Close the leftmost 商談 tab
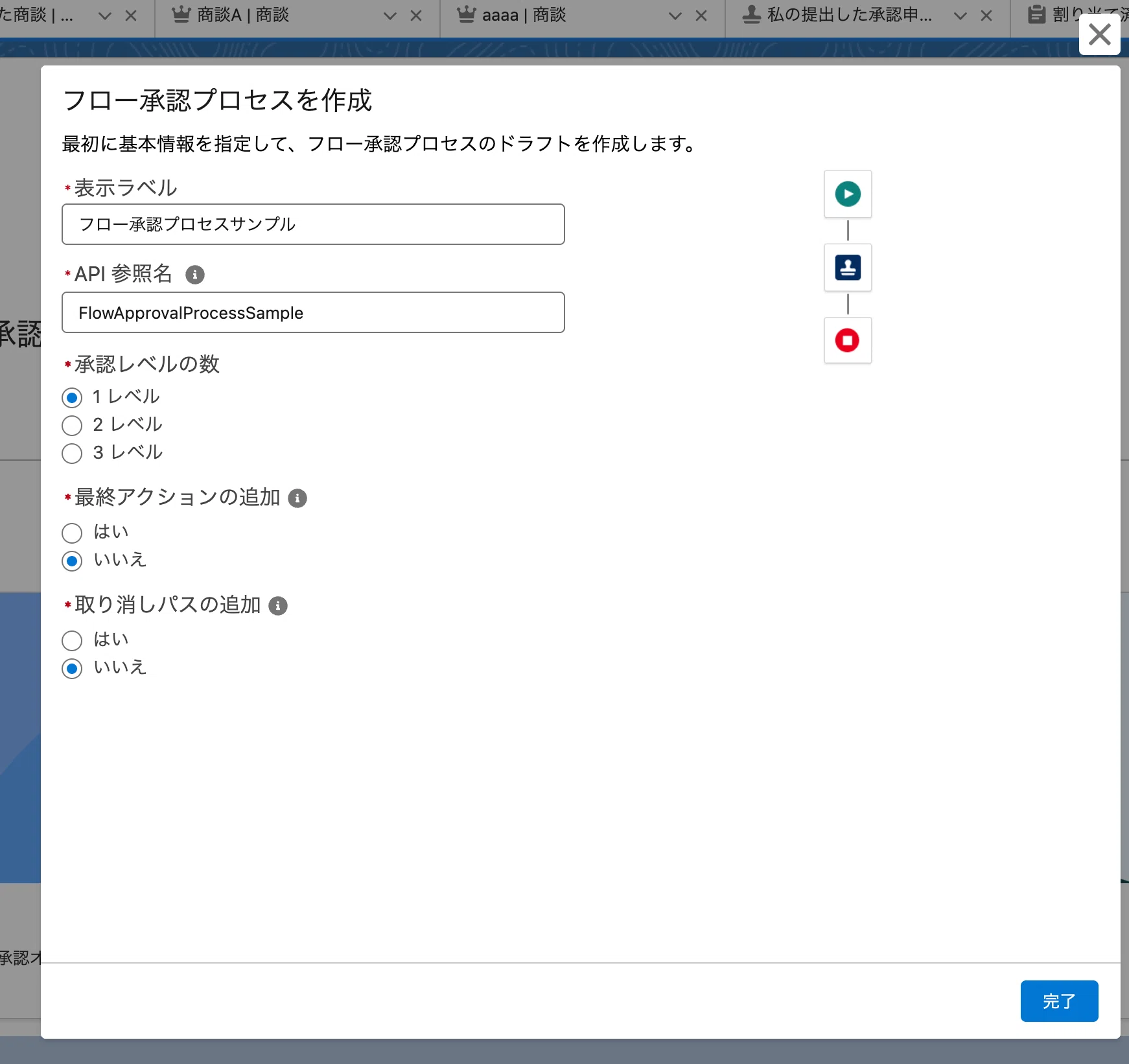This screenshot has height=1064, width=1129. [131, 16]
